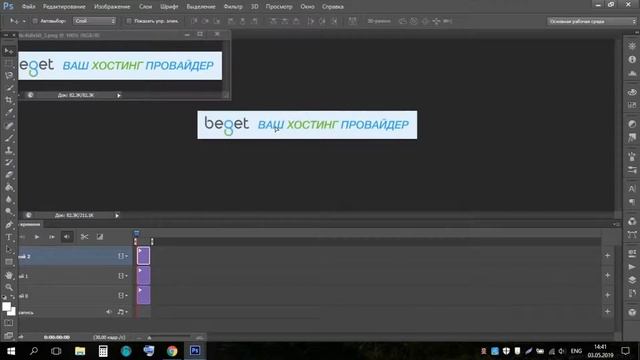Add media to bottom video track

[x=607, y=295]
